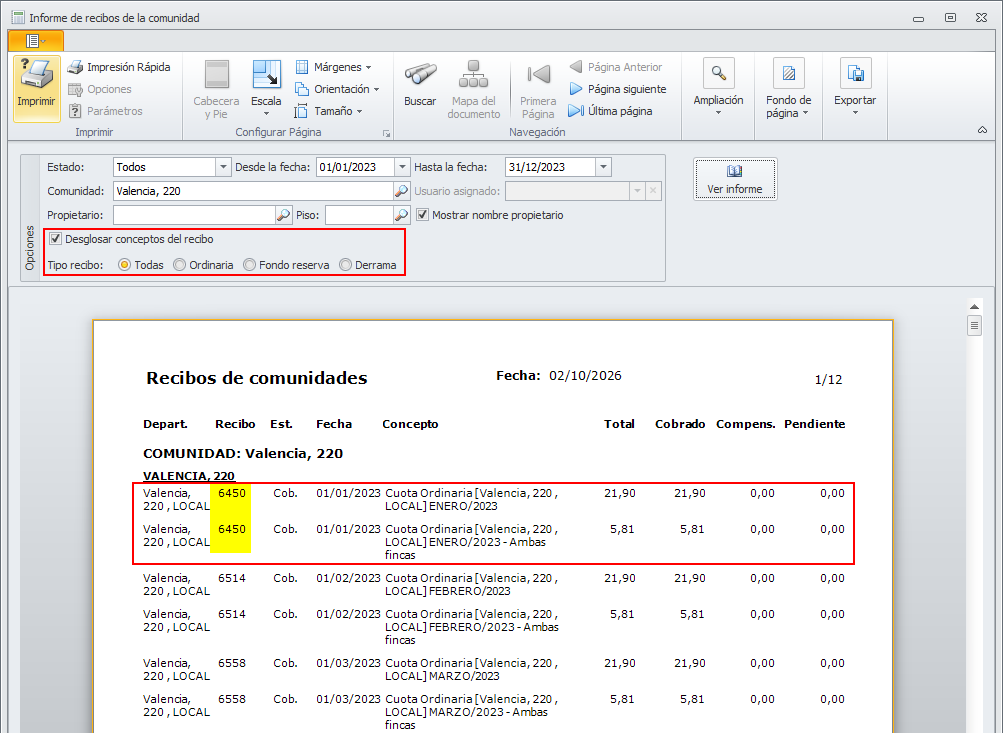Screen dimensions: 1003x733
Task: Click into the Propietario input field
Action: (194, 215)
